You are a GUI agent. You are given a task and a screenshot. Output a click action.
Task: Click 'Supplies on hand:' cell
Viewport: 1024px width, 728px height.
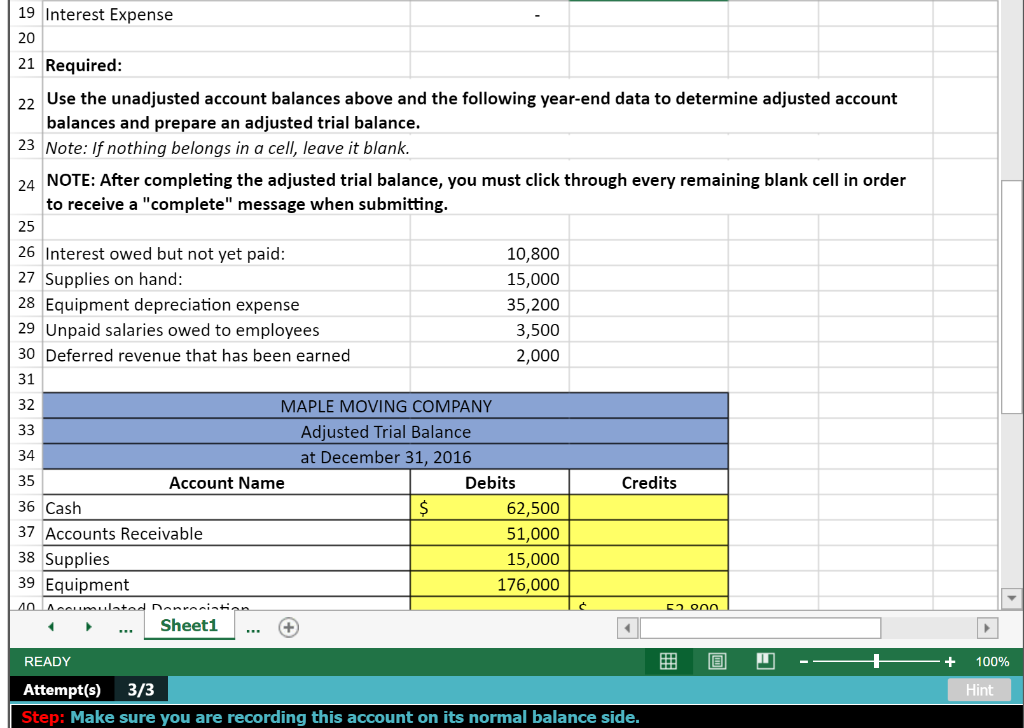(x=226, y=279)
